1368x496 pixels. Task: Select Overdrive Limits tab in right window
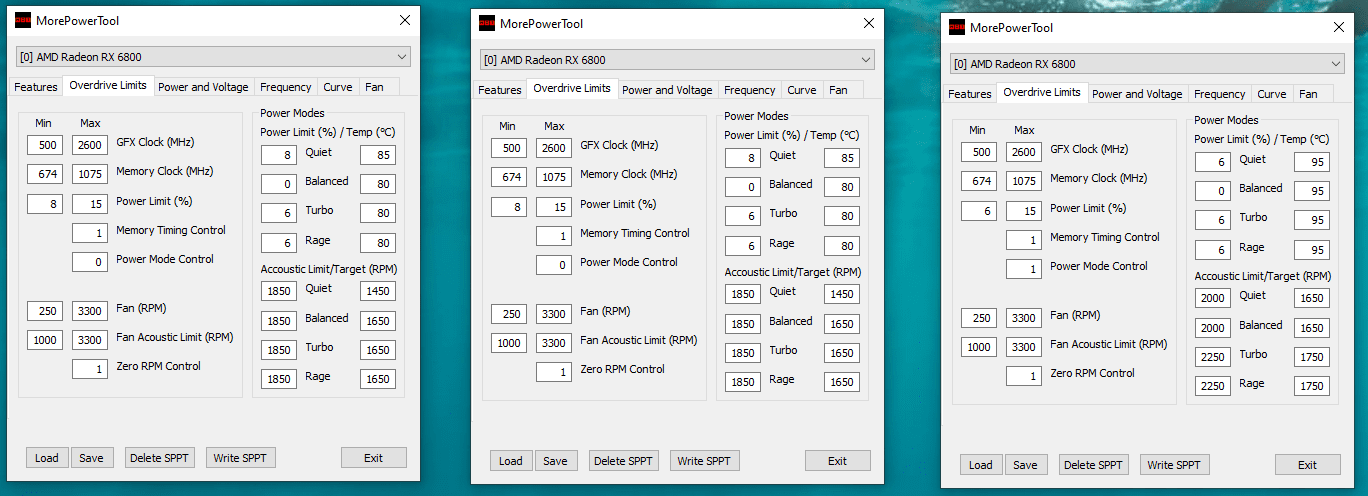tap(1042, 92)
